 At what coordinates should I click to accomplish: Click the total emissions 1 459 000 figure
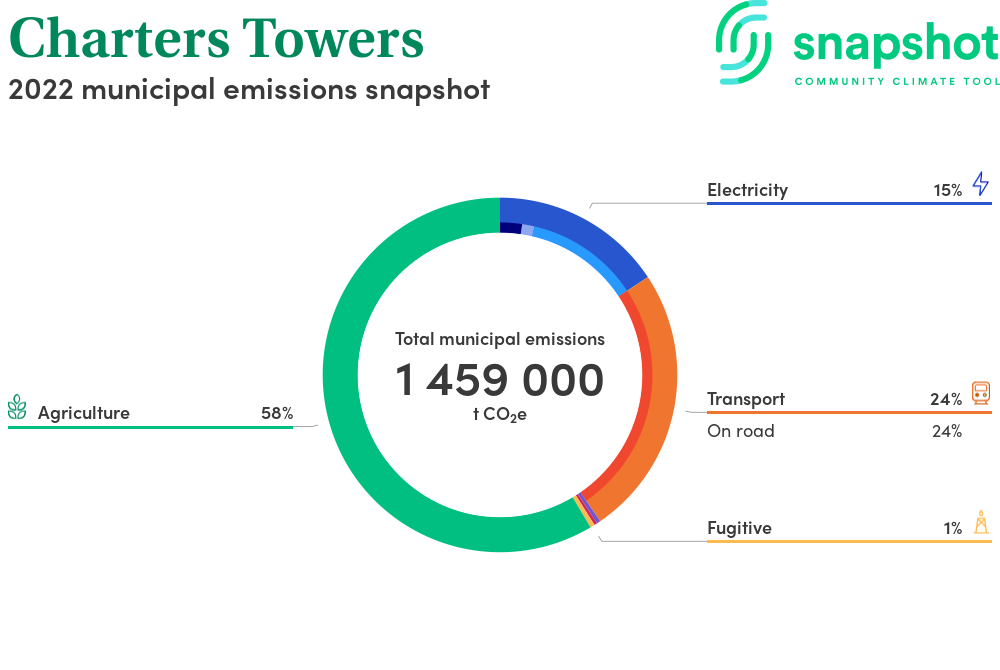tap(499, 381)
